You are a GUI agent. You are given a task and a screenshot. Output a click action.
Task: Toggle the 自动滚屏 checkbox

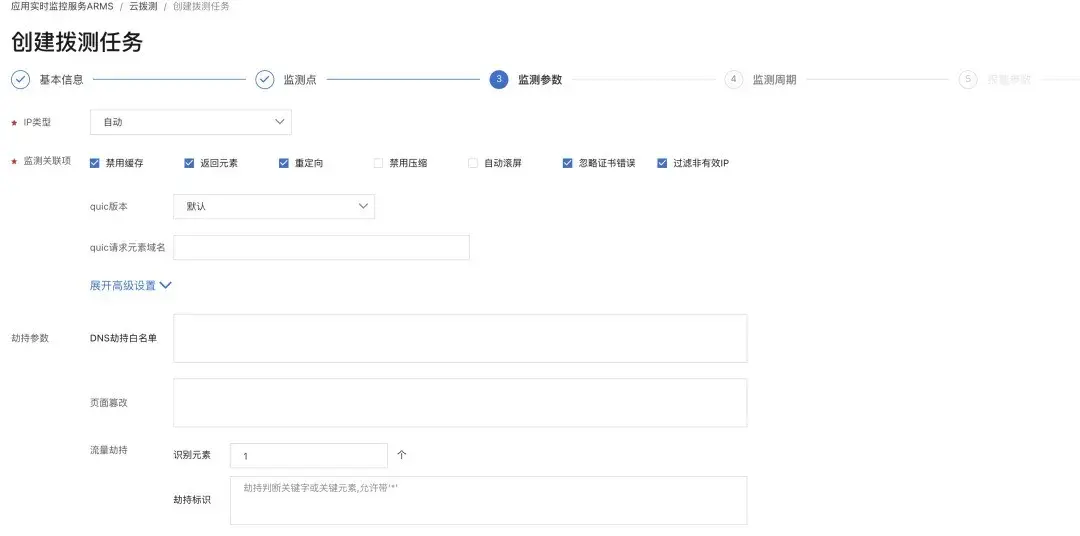(472, 163)
